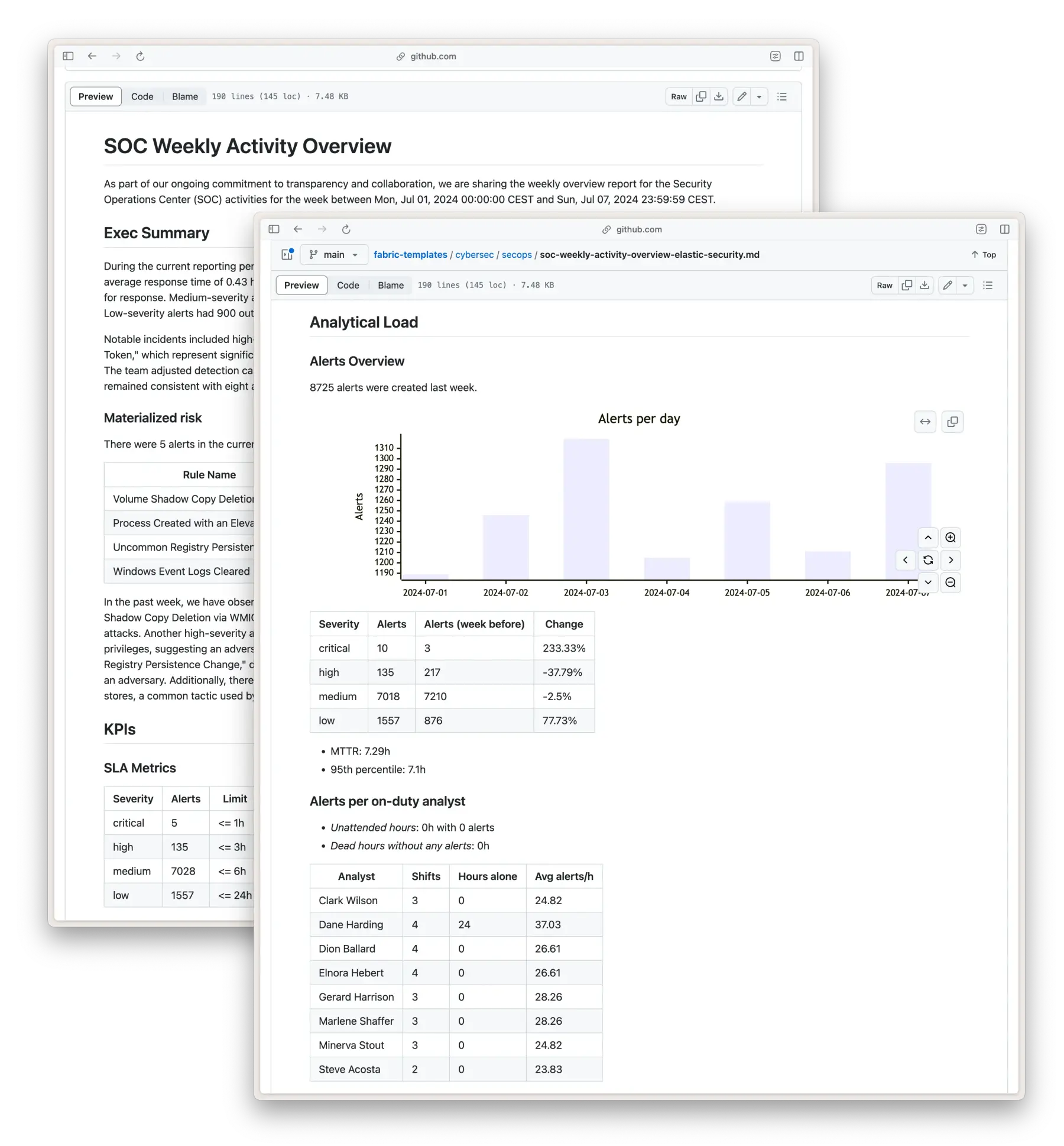The width and height of the screenshot is (1064, 1146).
Task: Zoom out of the chart
Action: pos(951,582)
